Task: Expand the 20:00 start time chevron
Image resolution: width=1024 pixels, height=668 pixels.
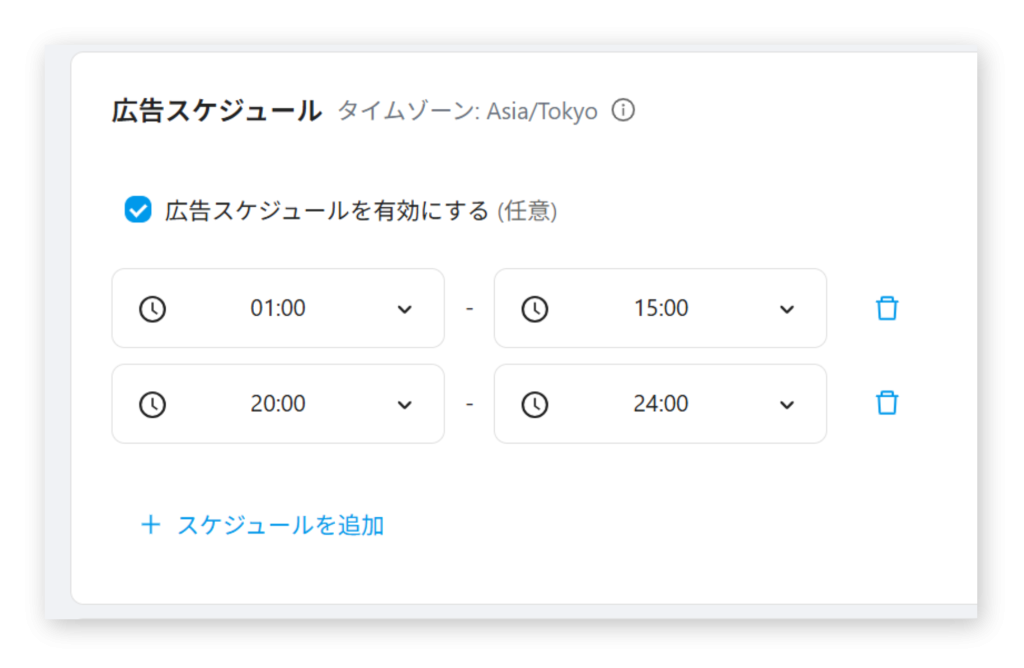Action: point(404,405)
